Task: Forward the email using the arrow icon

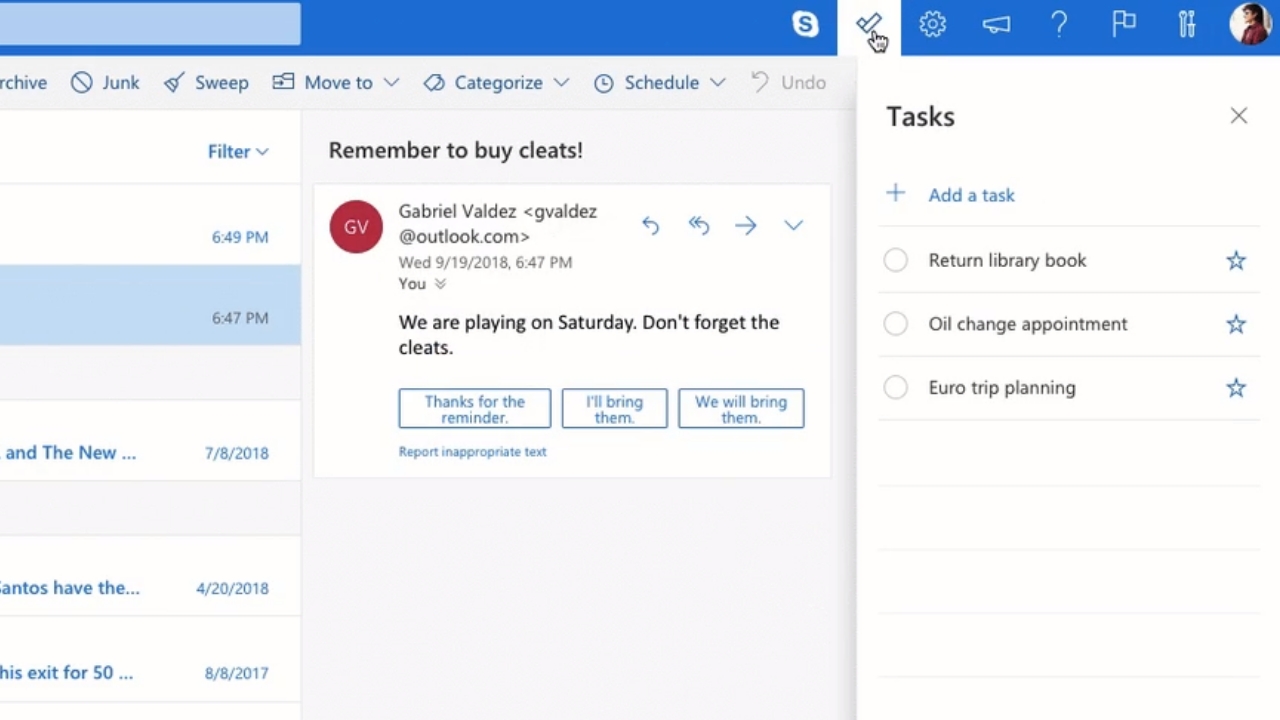Action: (745, 226)
